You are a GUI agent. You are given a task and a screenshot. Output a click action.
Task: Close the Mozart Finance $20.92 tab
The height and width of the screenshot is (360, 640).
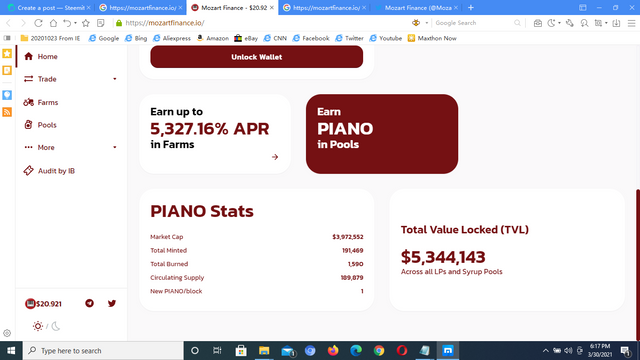(271, 7)
